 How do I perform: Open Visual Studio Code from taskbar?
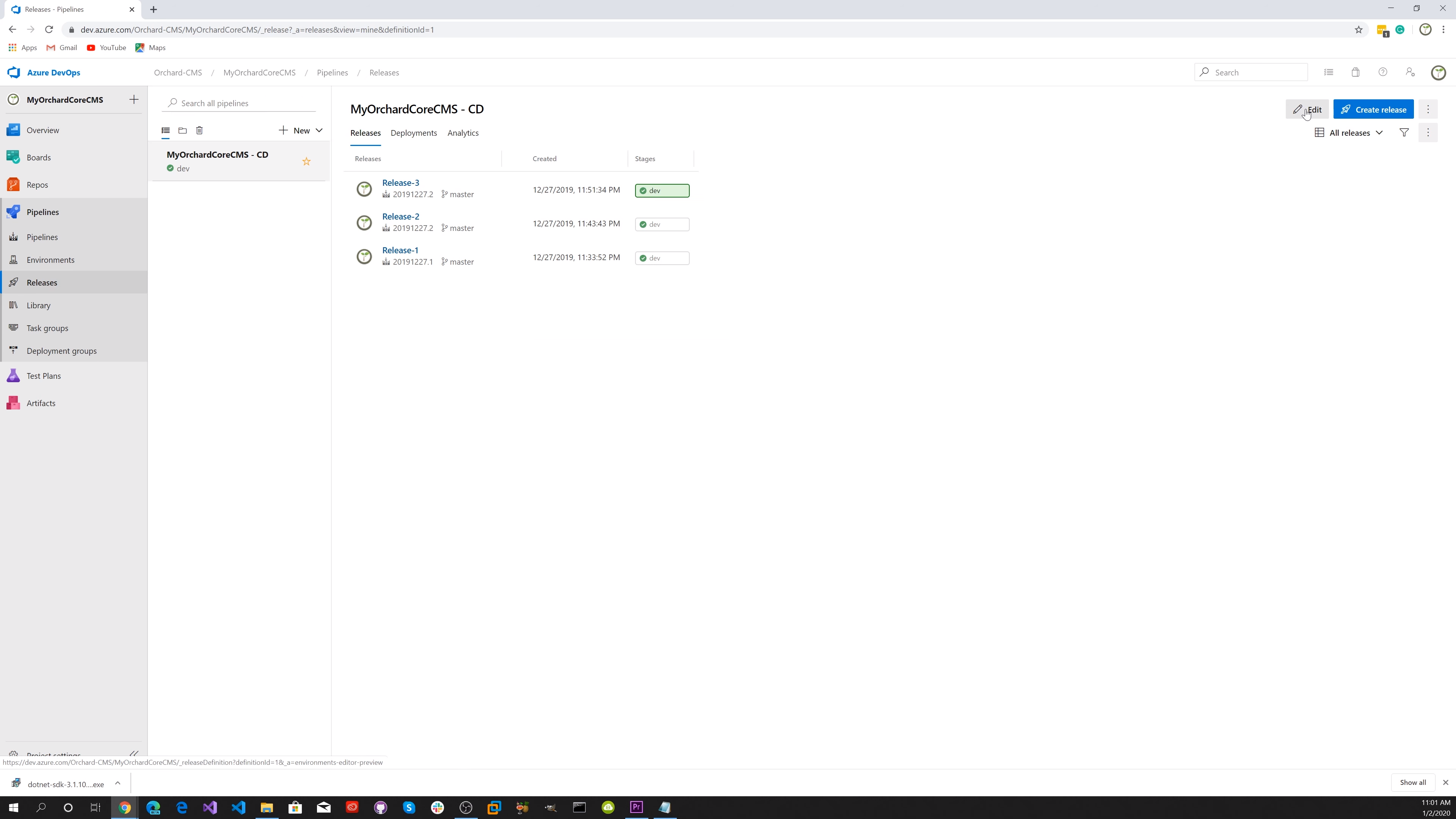(x=238, y=808)
